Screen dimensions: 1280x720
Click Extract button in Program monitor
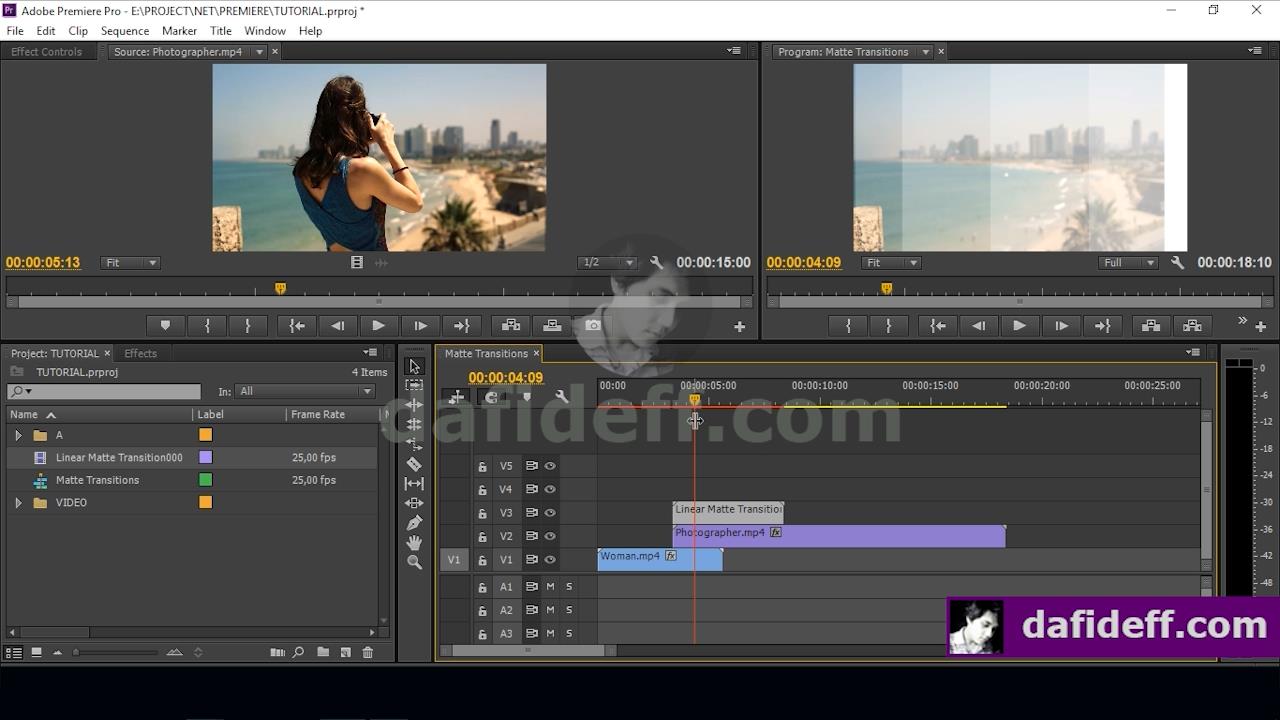click(1192, 325)
